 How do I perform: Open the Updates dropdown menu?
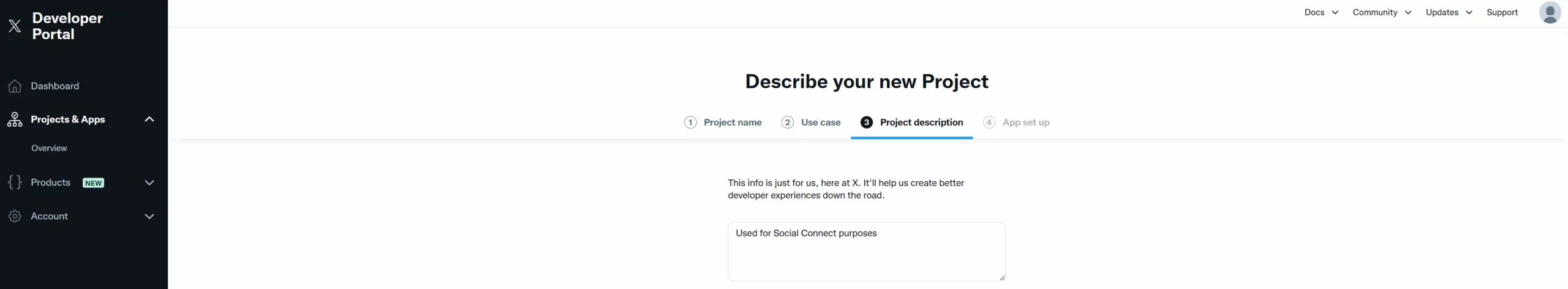tap(1449, 12)
